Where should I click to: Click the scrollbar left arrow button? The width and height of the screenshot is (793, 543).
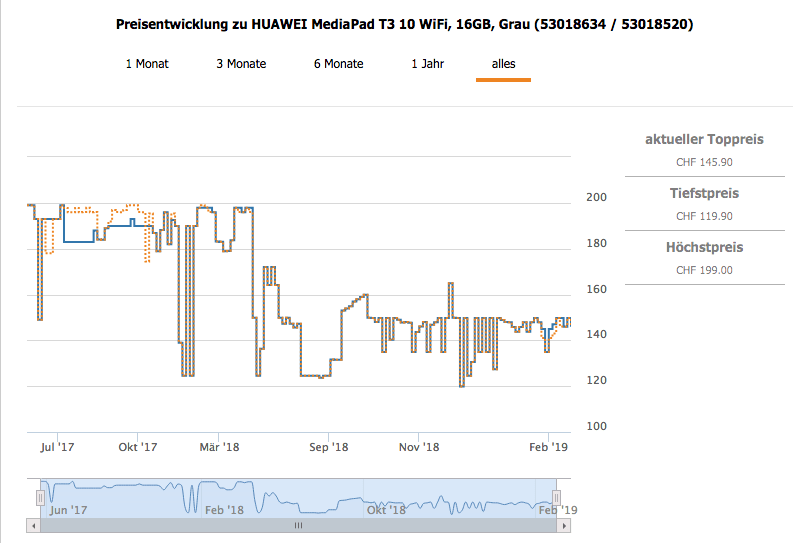coord(33,526)
